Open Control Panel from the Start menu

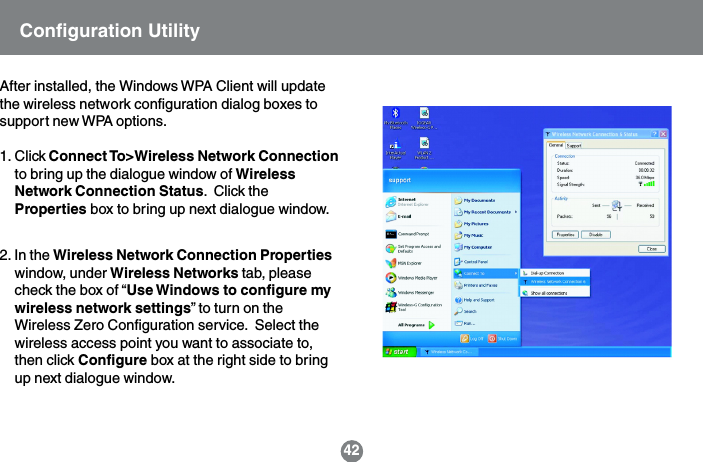point(471,262)
